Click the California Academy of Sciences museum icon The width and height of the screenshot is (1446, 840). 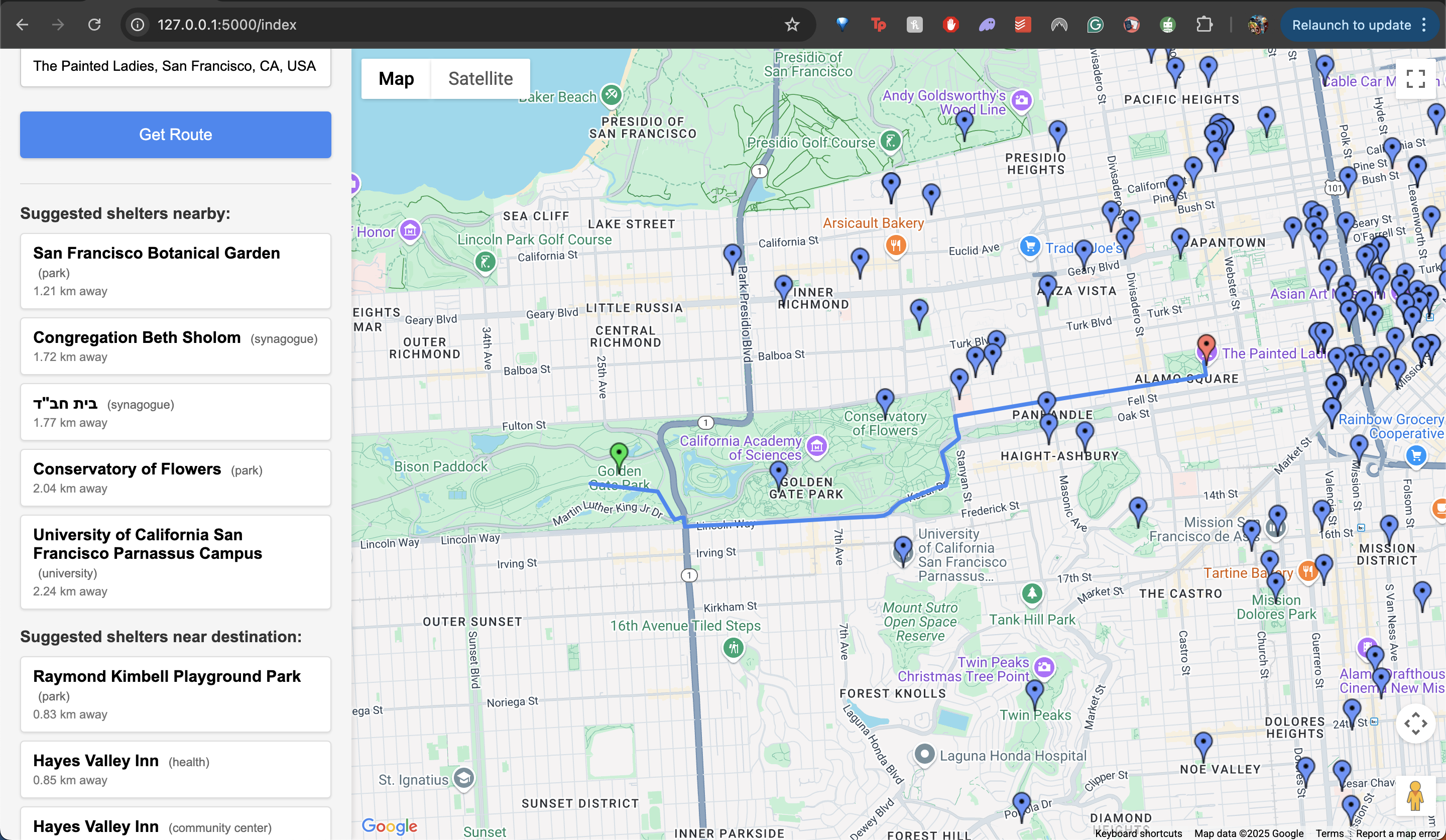(816, 446)
